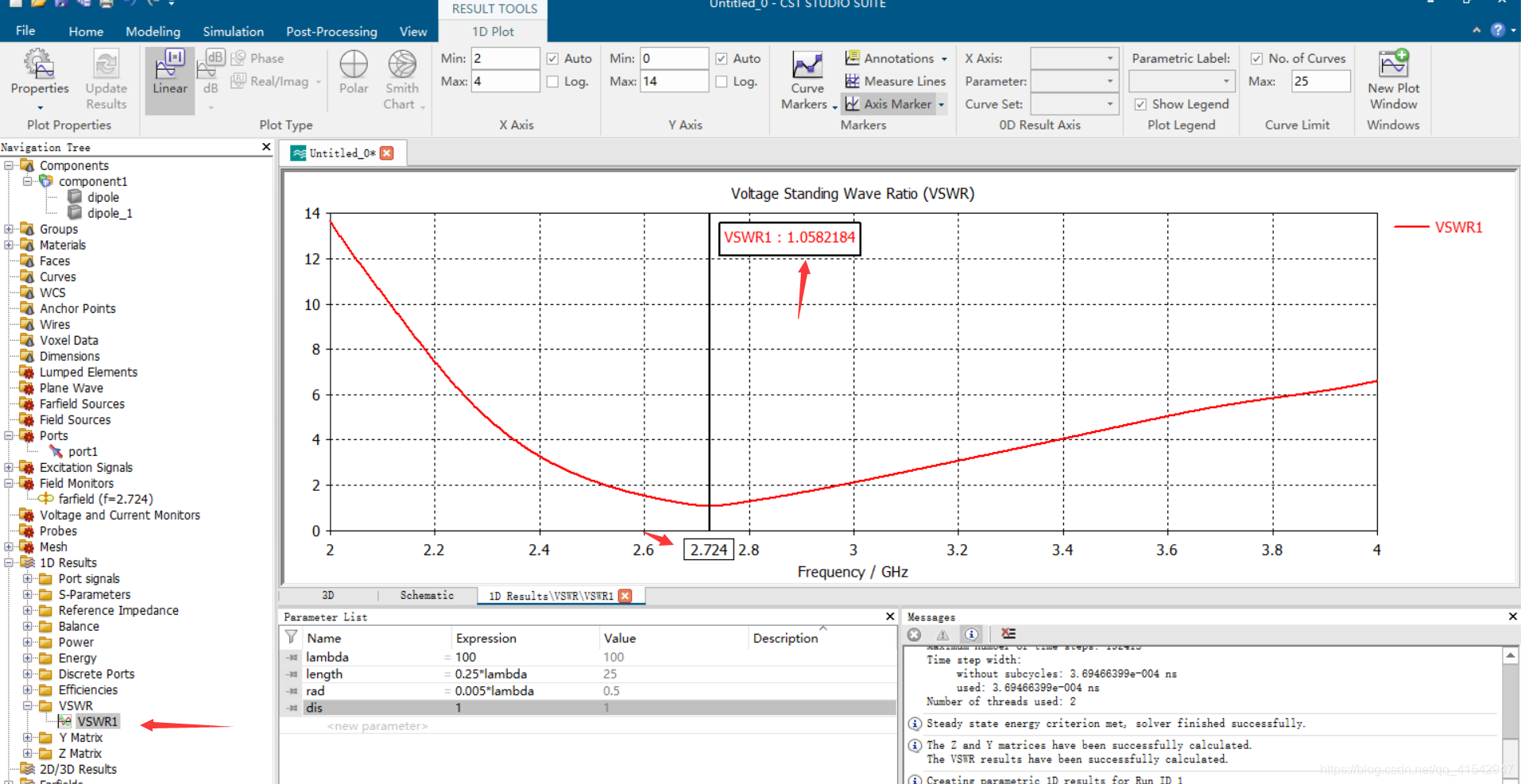1521x784 pixels.
Task: Open the X Axis dropdown in 0D Result Axis
Action: point(1074,58)
